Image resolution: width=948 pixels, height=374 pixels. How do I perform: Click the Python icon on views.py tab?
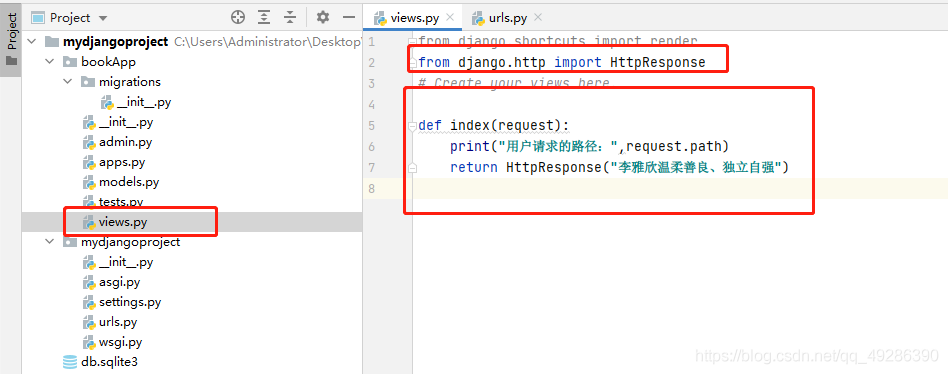pos(380,18)
